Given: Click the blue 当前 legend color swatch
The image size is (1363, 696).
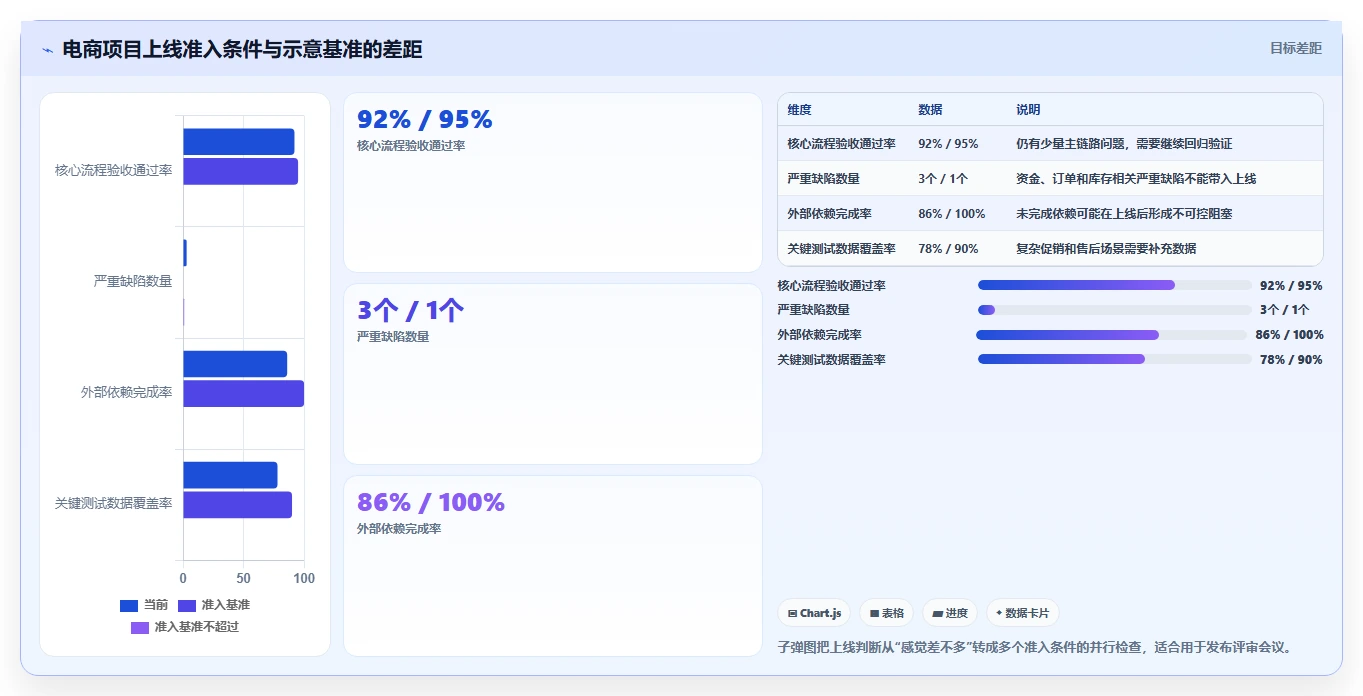Looking at the screenshot, I should (129, 605).
